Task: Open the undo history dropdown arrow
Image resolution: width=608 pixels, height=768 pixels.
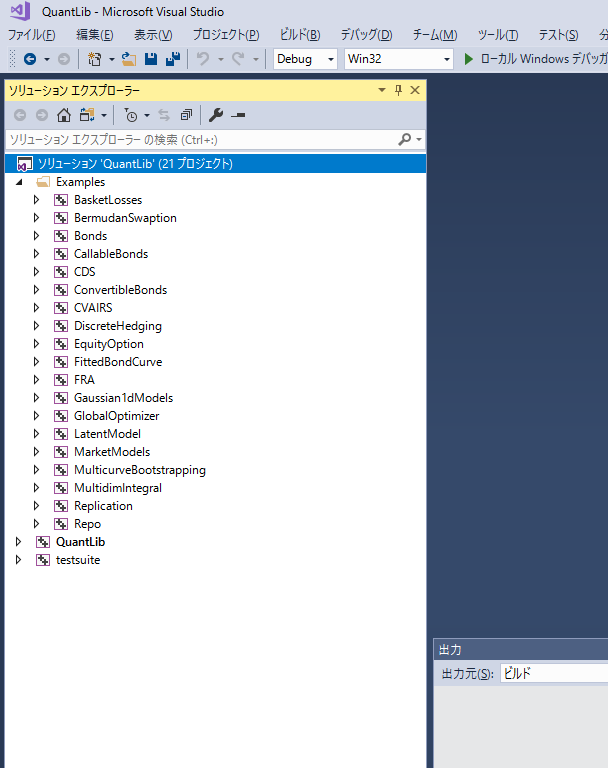Action: pos(220,59)
